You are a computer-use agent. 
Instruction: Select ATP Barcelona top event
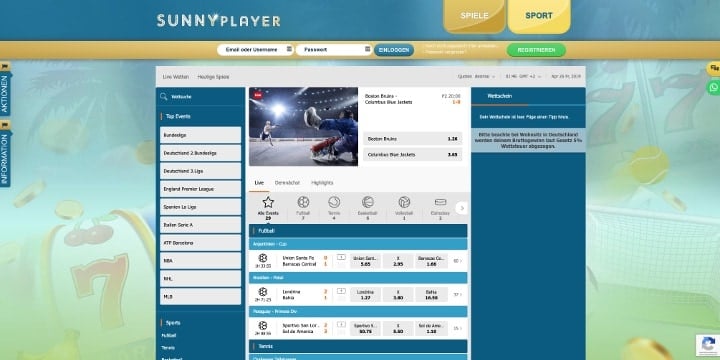pyautogui.click(x=200, y=242)
